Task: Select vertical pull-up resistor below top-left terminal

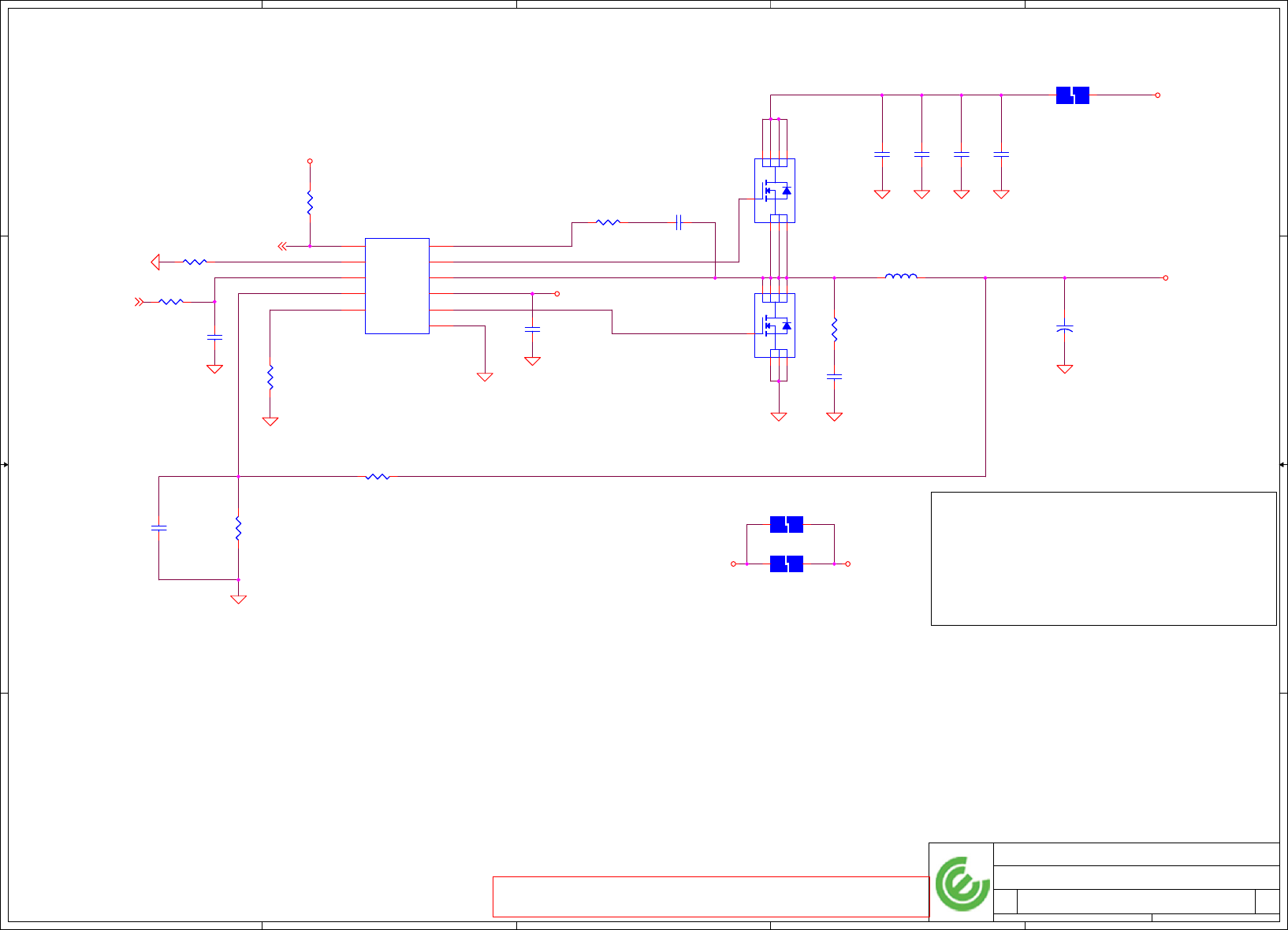Action: (x=310, y=203)
